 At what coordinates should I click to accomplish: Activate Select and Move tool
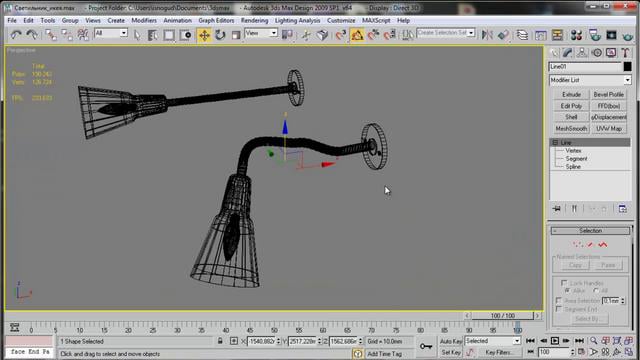(x=204, y=35)
